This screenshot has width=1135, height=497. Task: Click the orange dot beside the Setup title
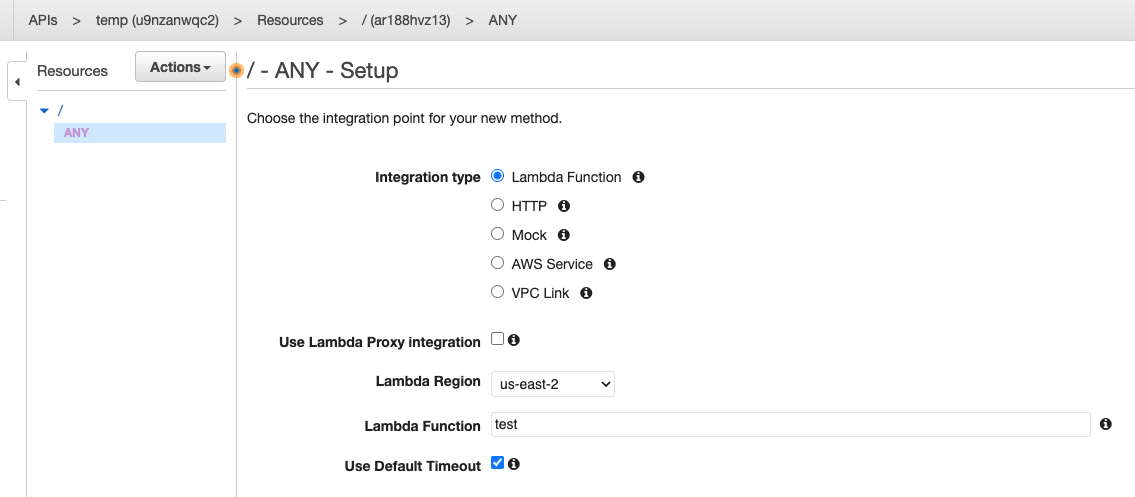click(x=237, y=71)
